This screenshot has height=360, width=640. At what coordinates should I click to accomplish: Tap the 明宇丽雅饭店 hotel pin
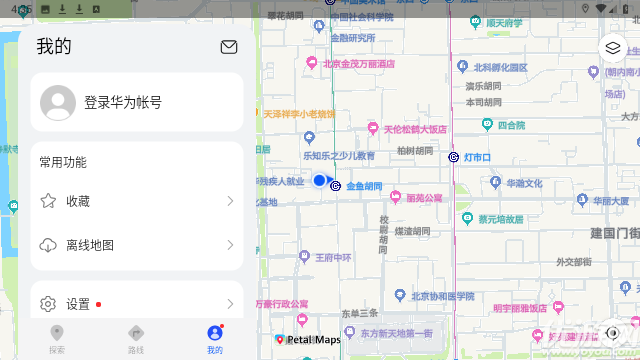click(x=558, y=307)
